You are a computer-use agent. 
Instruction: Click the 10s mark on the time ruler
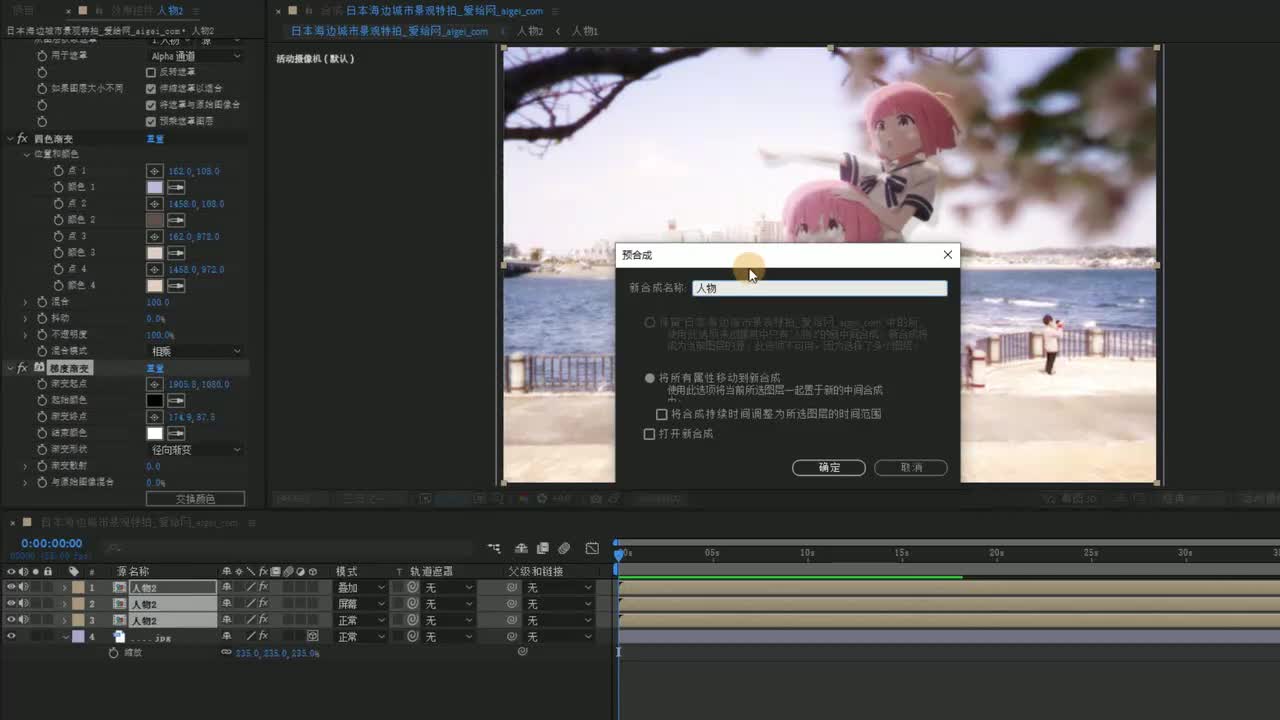pos(806,553)
